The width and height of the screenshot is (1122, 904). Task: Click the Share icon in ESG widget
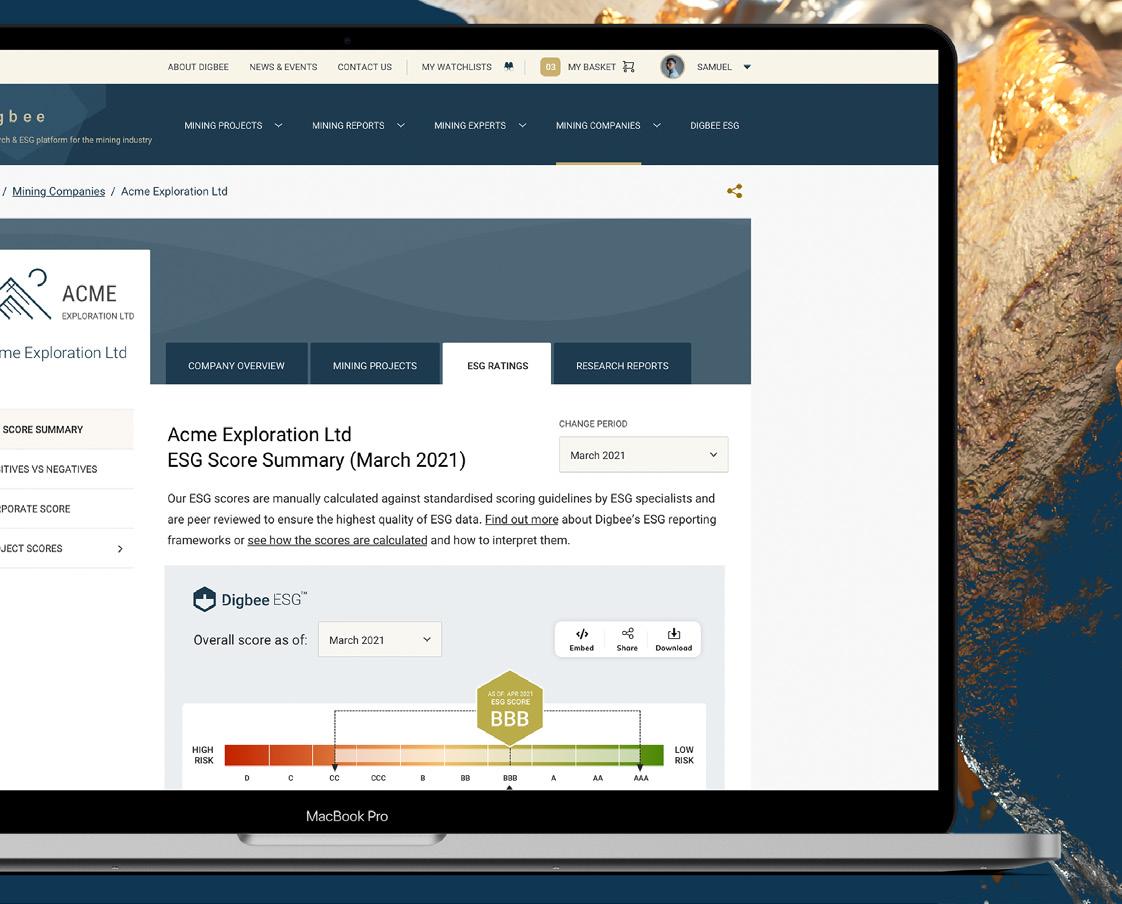pos(628,633)
